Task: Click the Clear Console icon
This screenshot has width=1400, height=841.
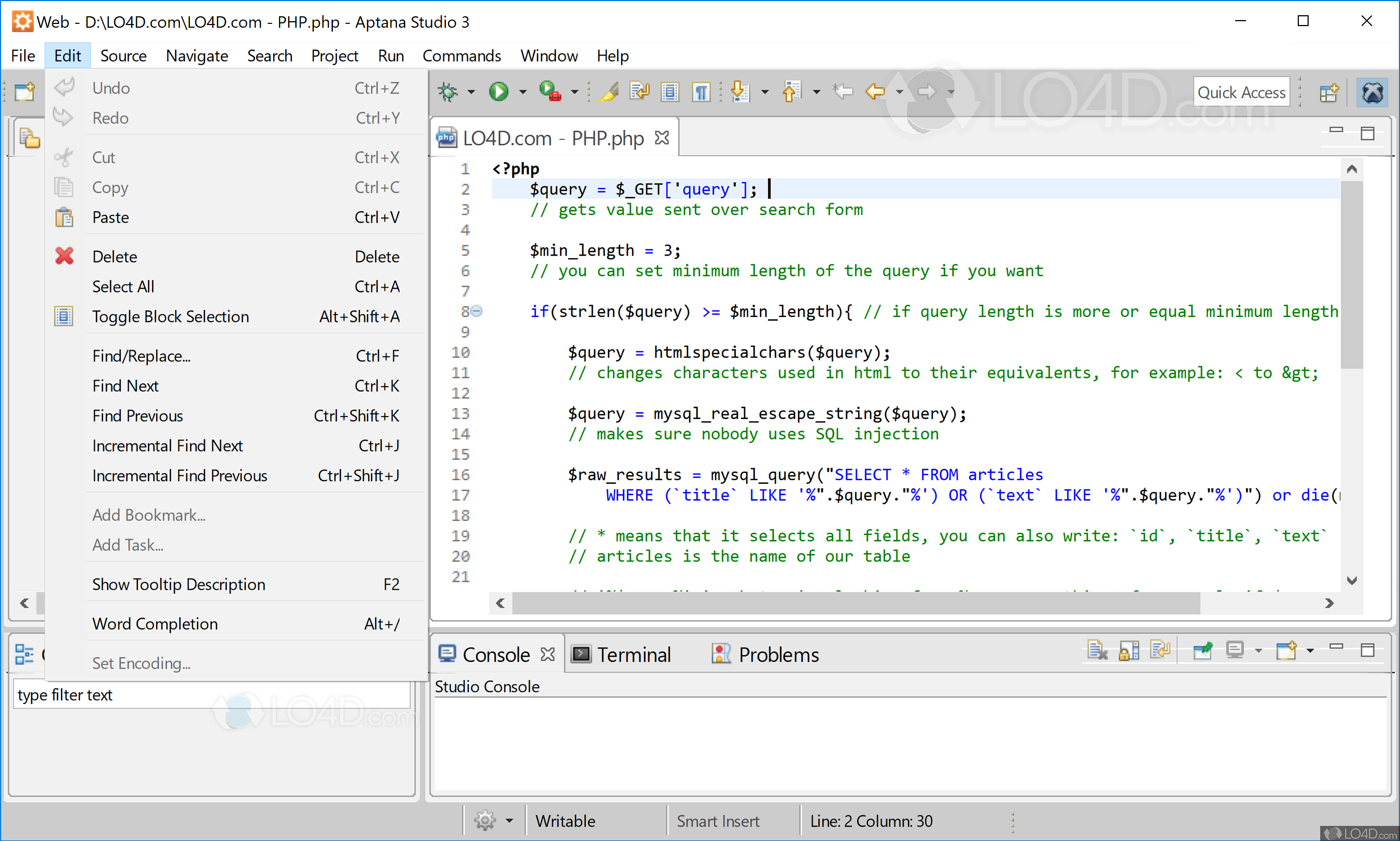Action: coord(1098,651)
